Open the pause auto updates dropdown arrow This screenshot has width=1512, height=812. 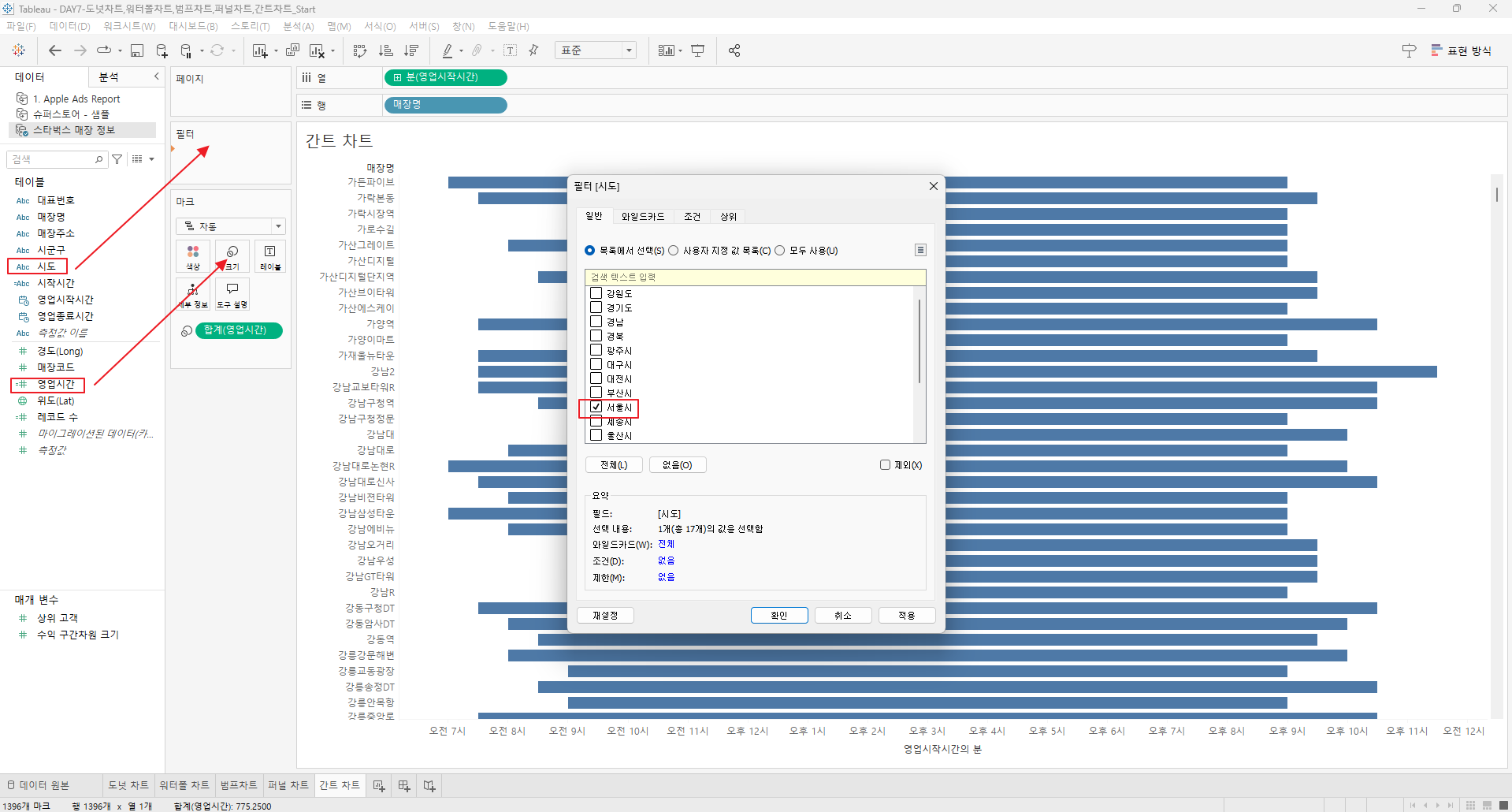click(x=202, y=51)
